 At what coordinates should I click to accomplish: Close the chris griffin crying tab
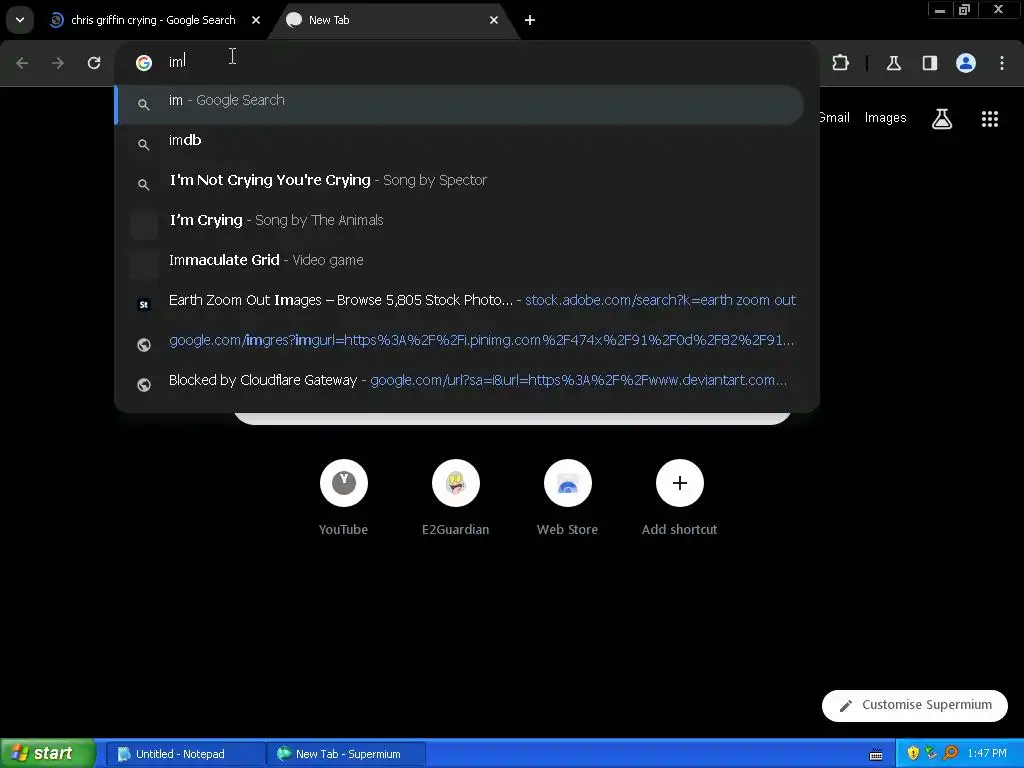pyautogui.click(x=256, y=20)
